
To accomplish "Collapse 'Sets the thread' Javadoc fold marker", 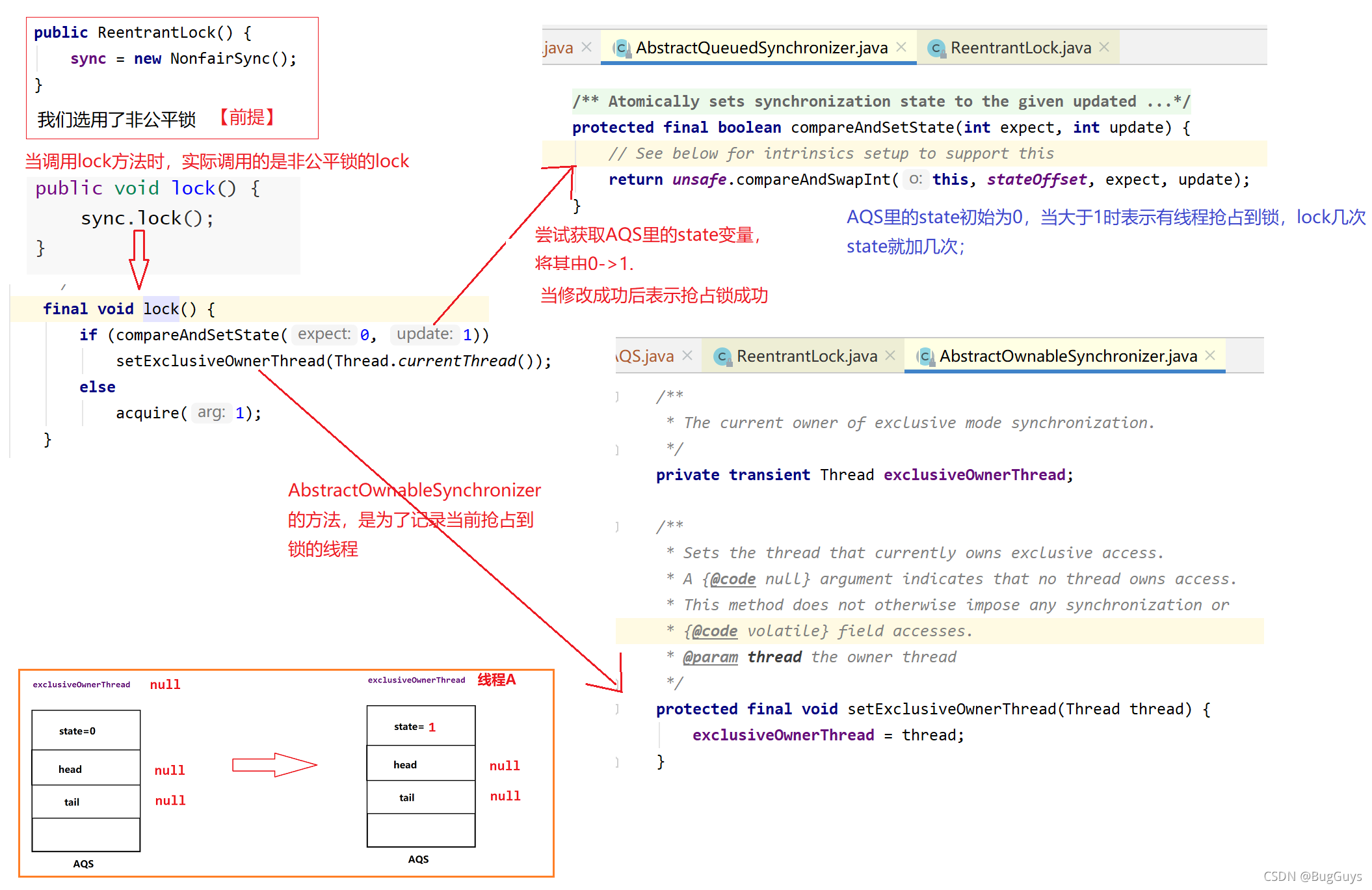I will (617, 526).
